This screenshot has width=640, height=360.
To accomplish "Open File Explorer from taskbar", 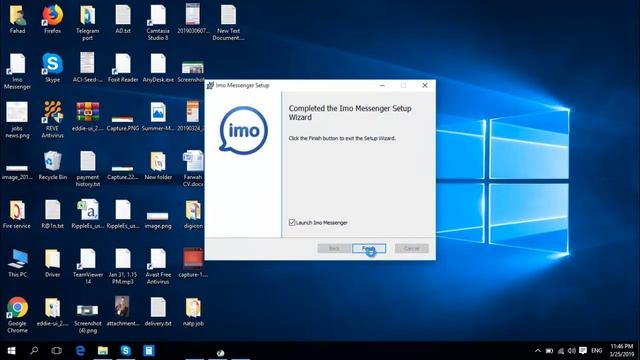I will 103,351.
